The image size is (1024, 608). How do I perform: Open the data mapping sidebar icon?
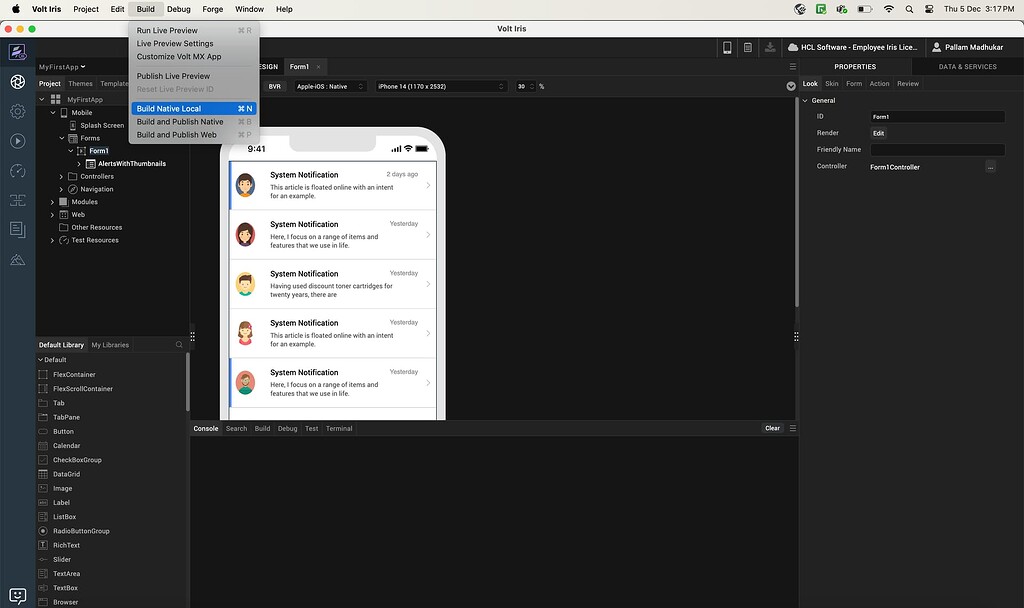pos(18,200)
